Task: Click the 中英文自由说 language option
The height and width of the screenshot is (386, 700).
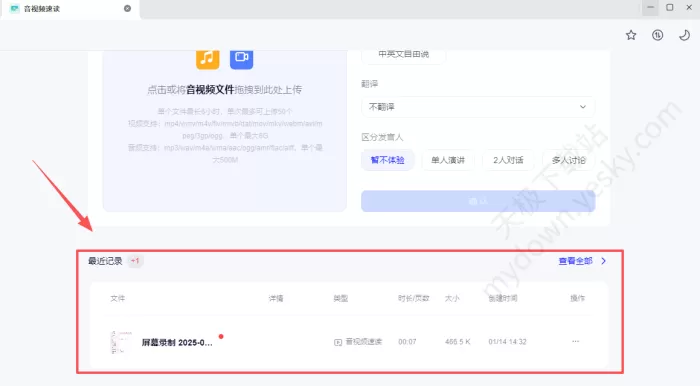Action: [404, 54]
